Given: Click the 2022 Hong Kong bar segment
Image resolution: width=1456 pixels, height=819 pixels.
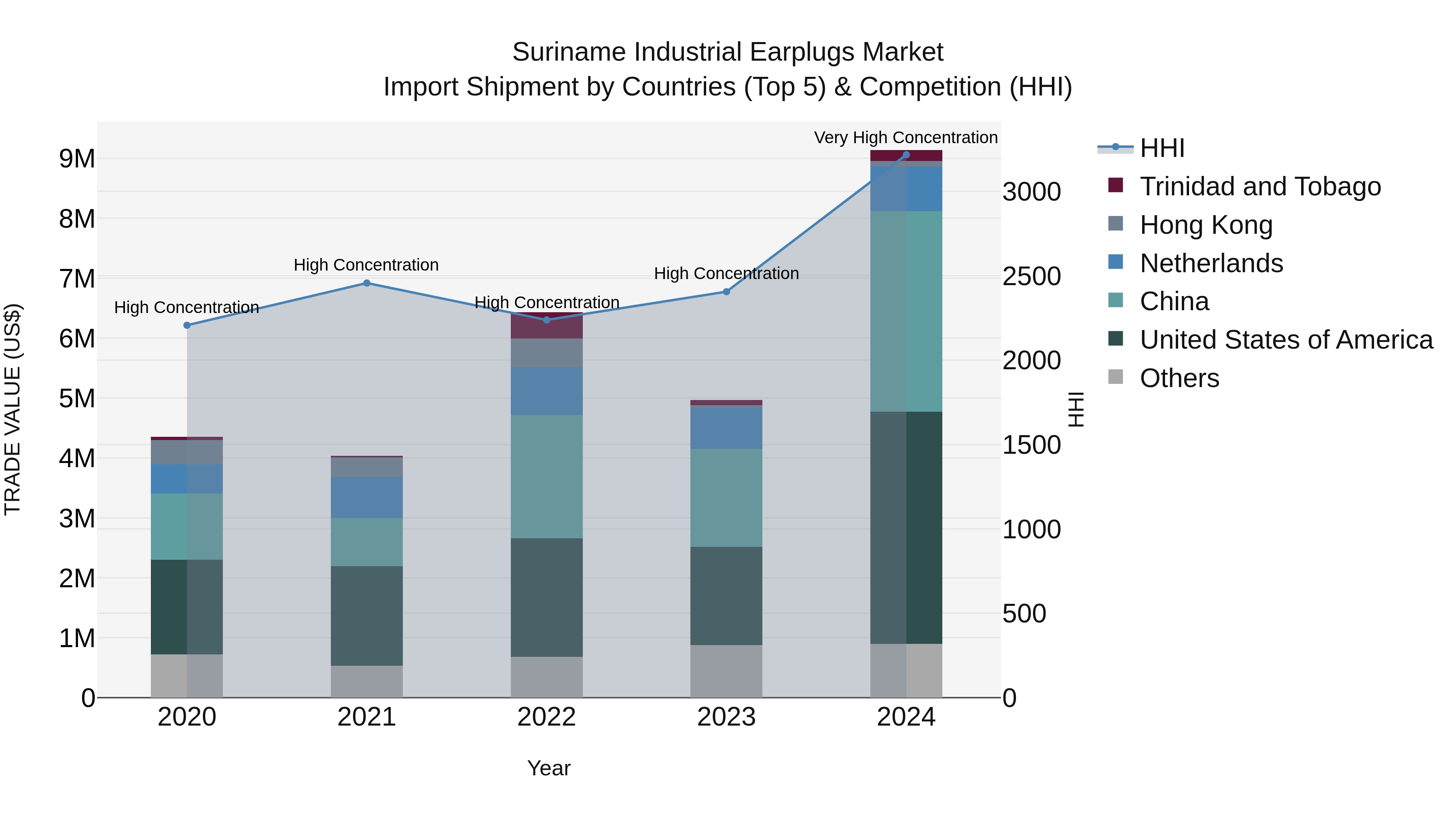Looking at the screenshot, I should tap(546, 353).
